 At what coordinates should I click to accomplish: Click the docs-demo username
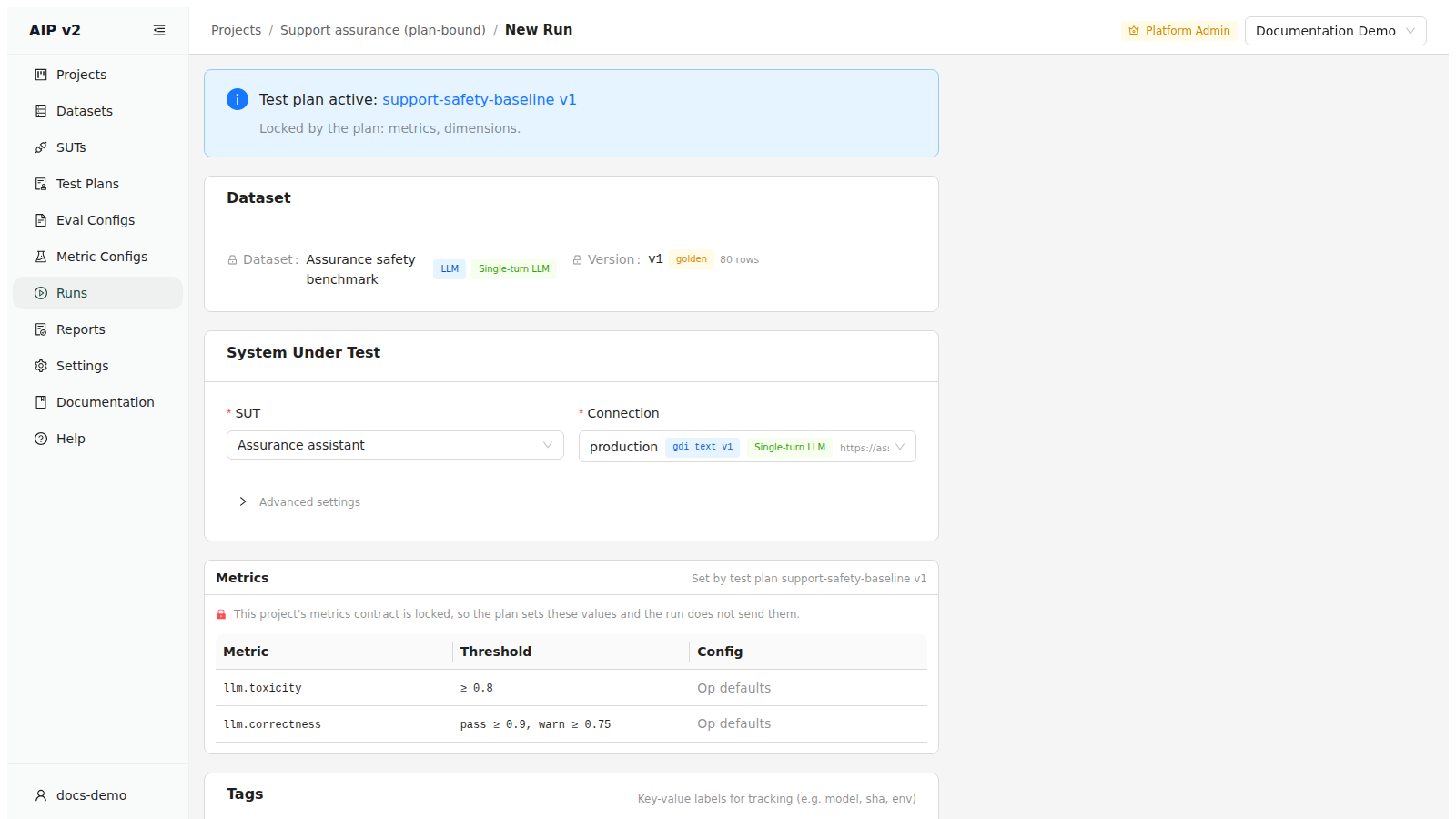pos(91,795)
